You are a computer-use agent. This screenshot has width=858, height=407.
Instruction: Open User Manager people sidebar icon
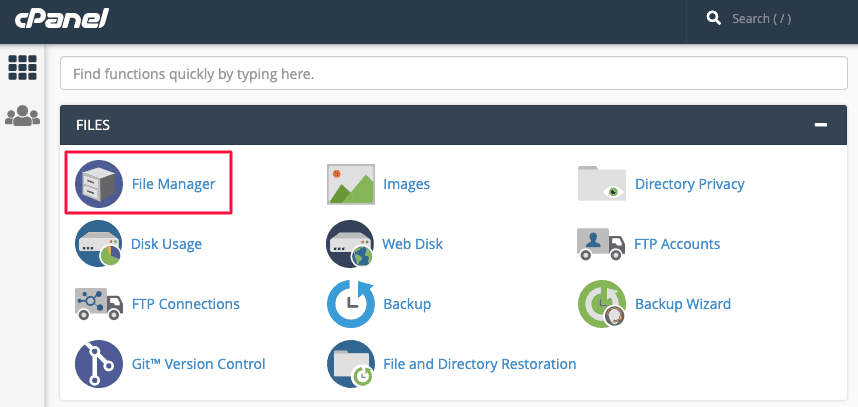click(22, 116)
